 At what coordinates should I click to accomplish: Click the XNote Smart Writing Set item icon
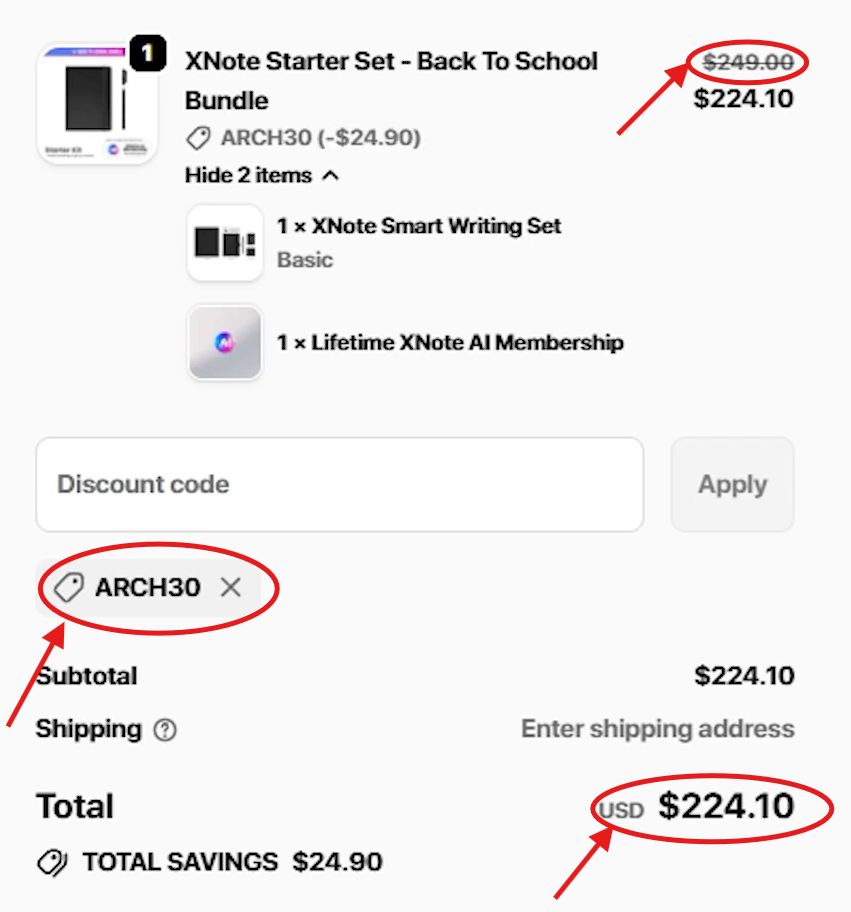(x=224, y=242)
